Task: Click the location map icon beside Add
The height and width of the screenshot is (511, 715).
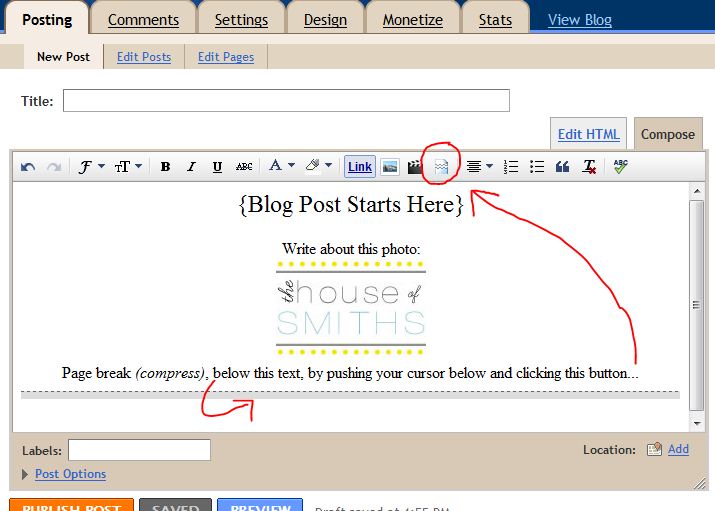Action: click(654, 449)
